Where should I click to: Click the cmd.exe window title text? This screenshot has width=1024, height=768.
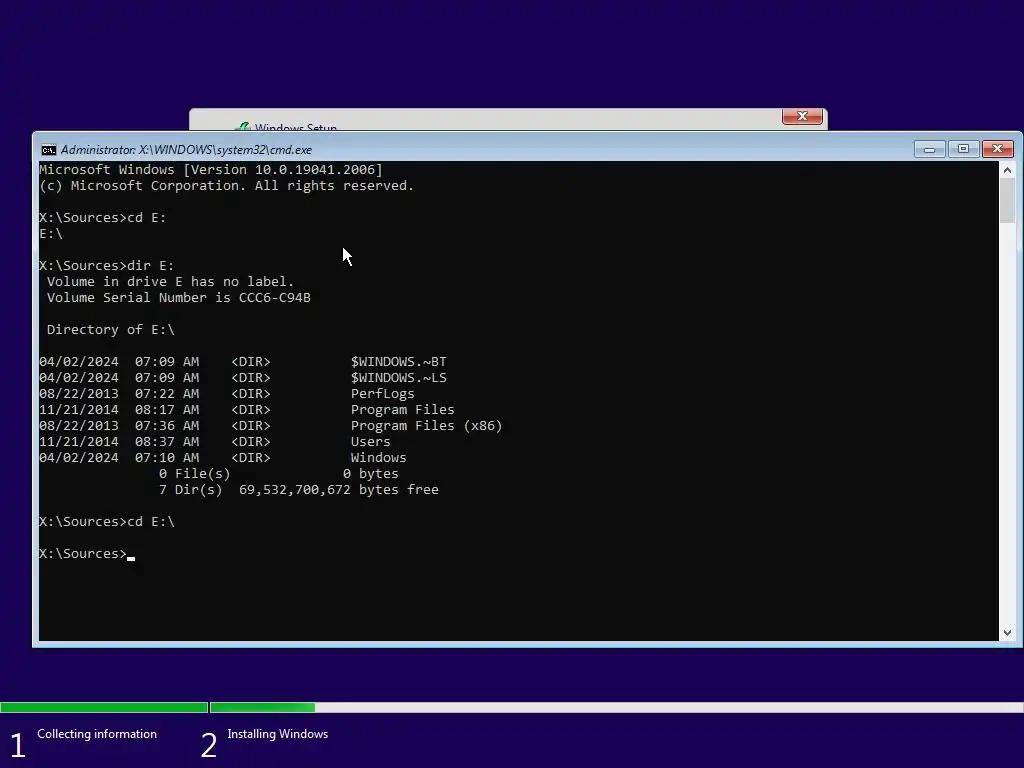click(x=186, y=150)
